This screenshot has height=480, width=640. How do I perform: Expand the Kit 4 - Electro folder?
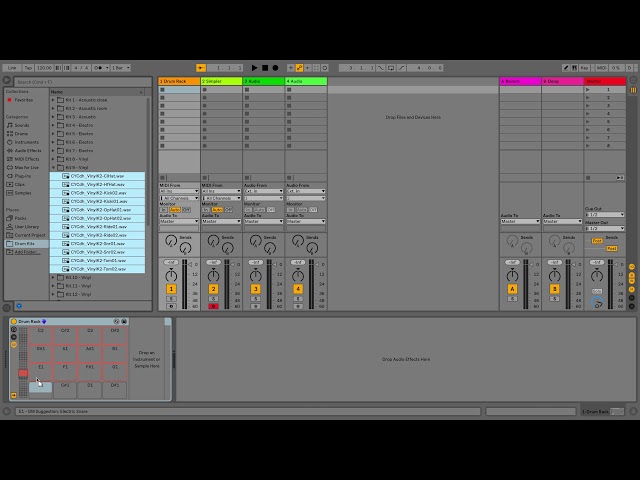[x=53, y=125]
